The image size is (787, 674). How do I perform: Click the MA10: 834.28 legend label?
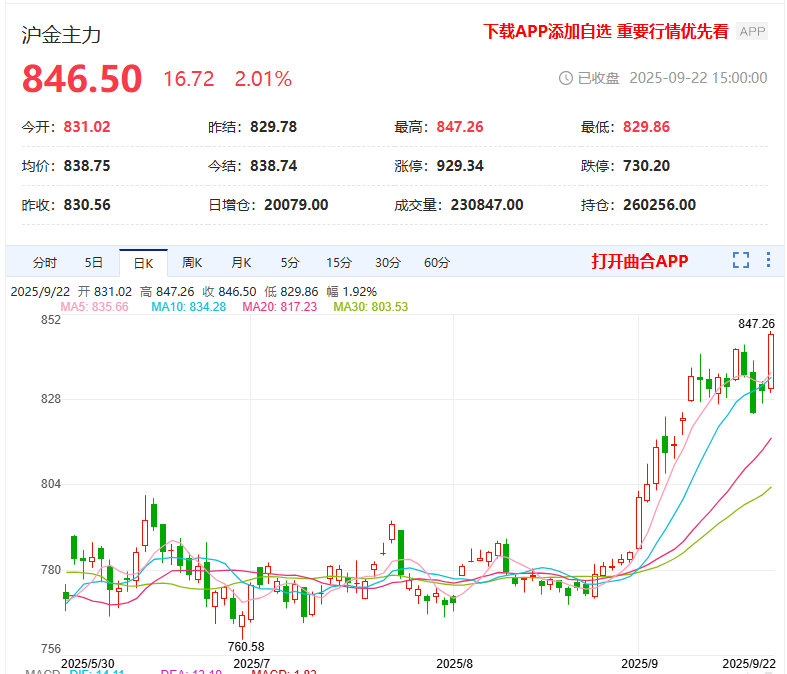(189, 307)
